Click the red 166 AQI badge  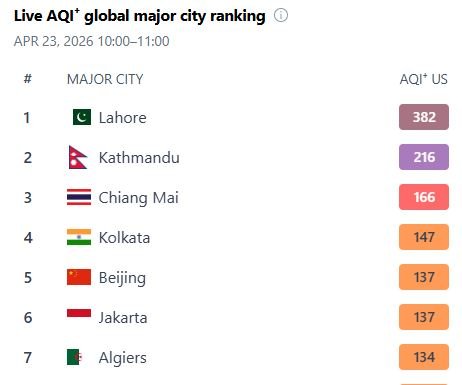click(424, 197)
